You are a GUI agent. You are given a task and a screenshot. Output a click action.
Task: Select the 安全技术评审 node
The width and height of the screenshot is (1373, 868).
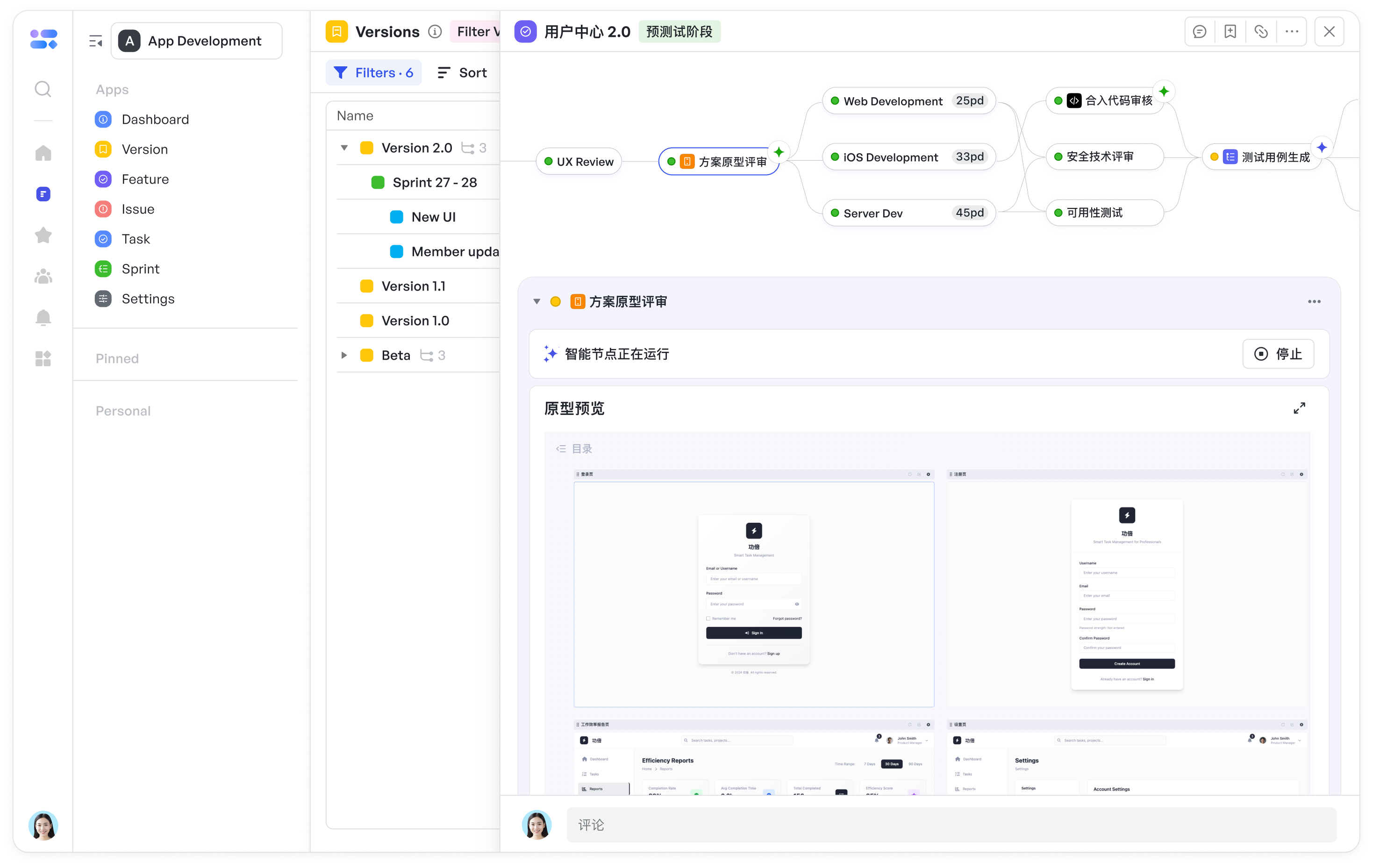click(x=1104, y=157)
